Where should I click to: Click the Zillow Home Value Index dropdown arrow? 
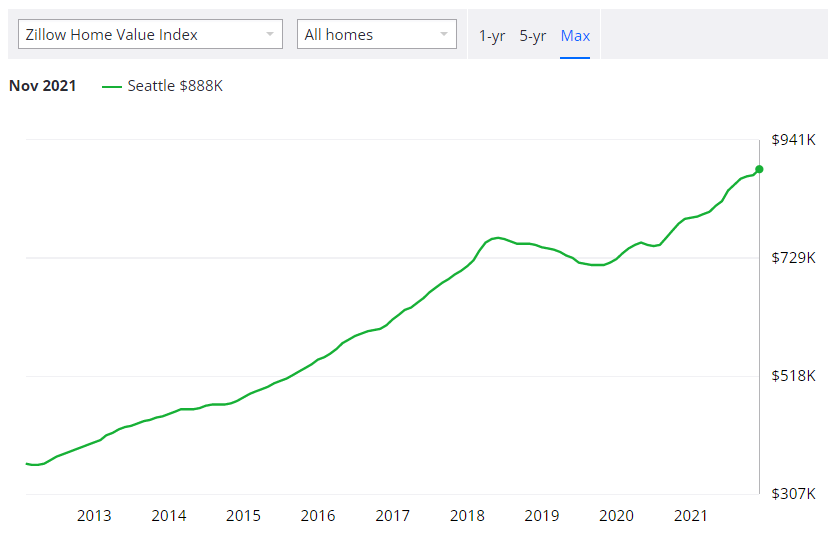pos(270,35)
